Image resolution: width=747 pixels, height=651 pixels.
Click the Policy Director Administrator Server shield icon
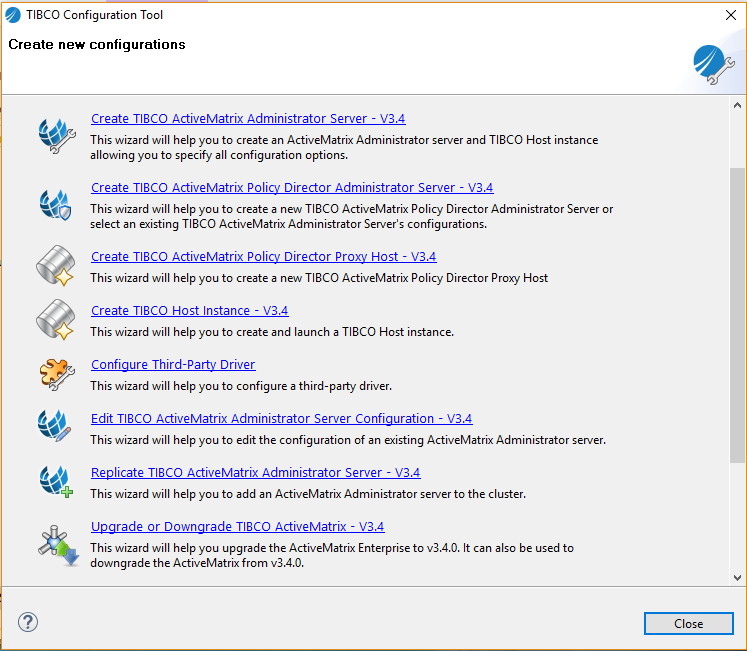click(55, 204)
